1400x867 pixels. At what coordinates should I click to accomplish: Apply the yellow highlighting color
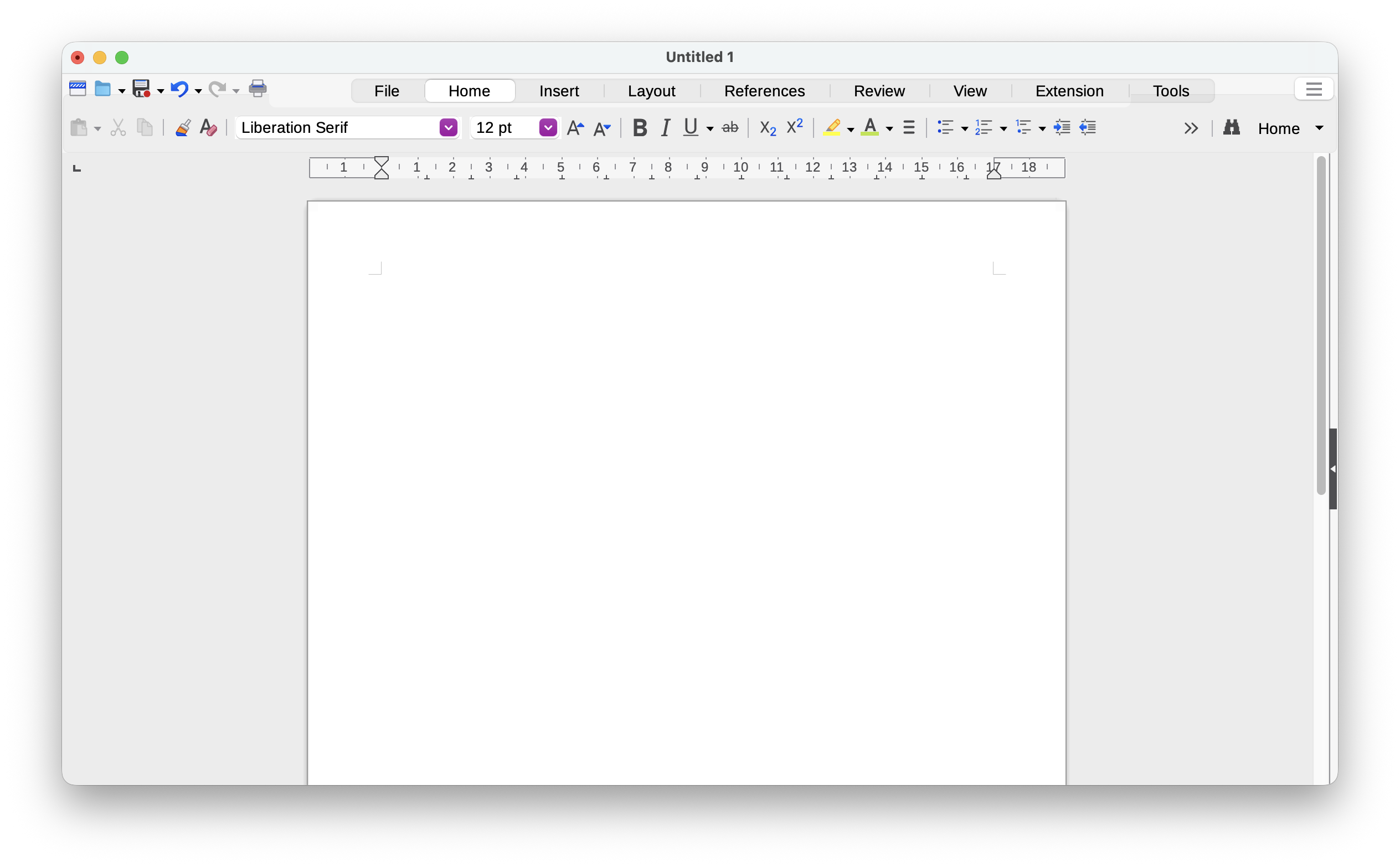point(832,127)
